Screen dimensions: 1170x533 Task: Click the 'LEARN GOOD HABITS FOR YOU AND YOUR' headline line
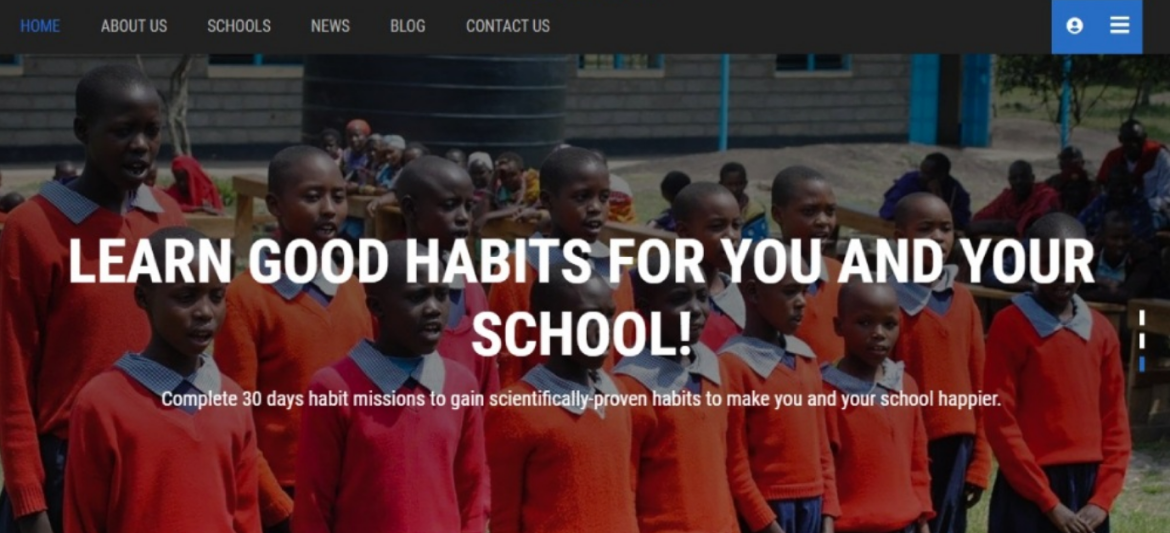[x=582, y=262]
